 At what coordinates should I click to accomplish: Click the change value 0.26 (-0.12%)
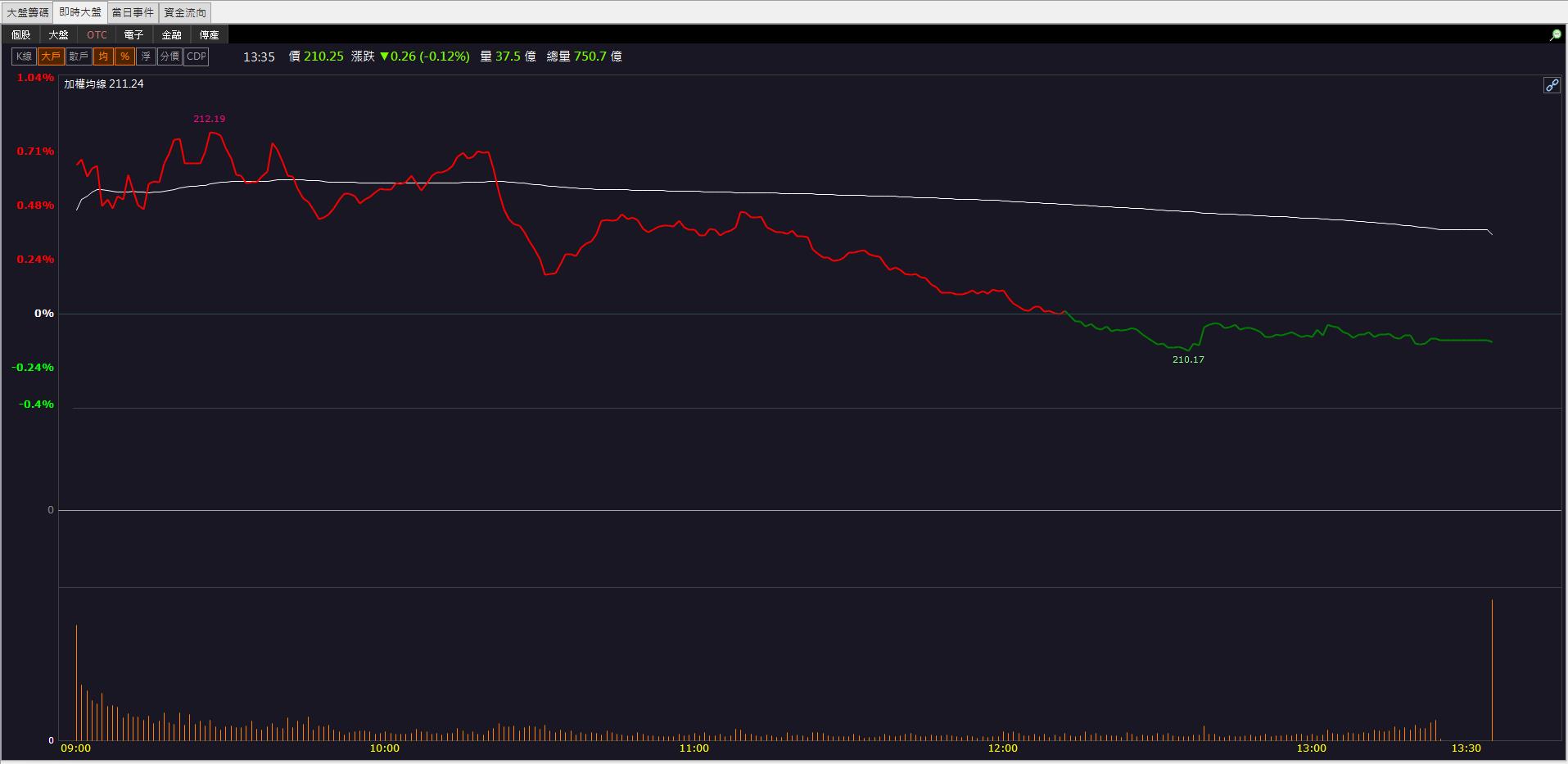pyautogui.click(x=425, y=57)
